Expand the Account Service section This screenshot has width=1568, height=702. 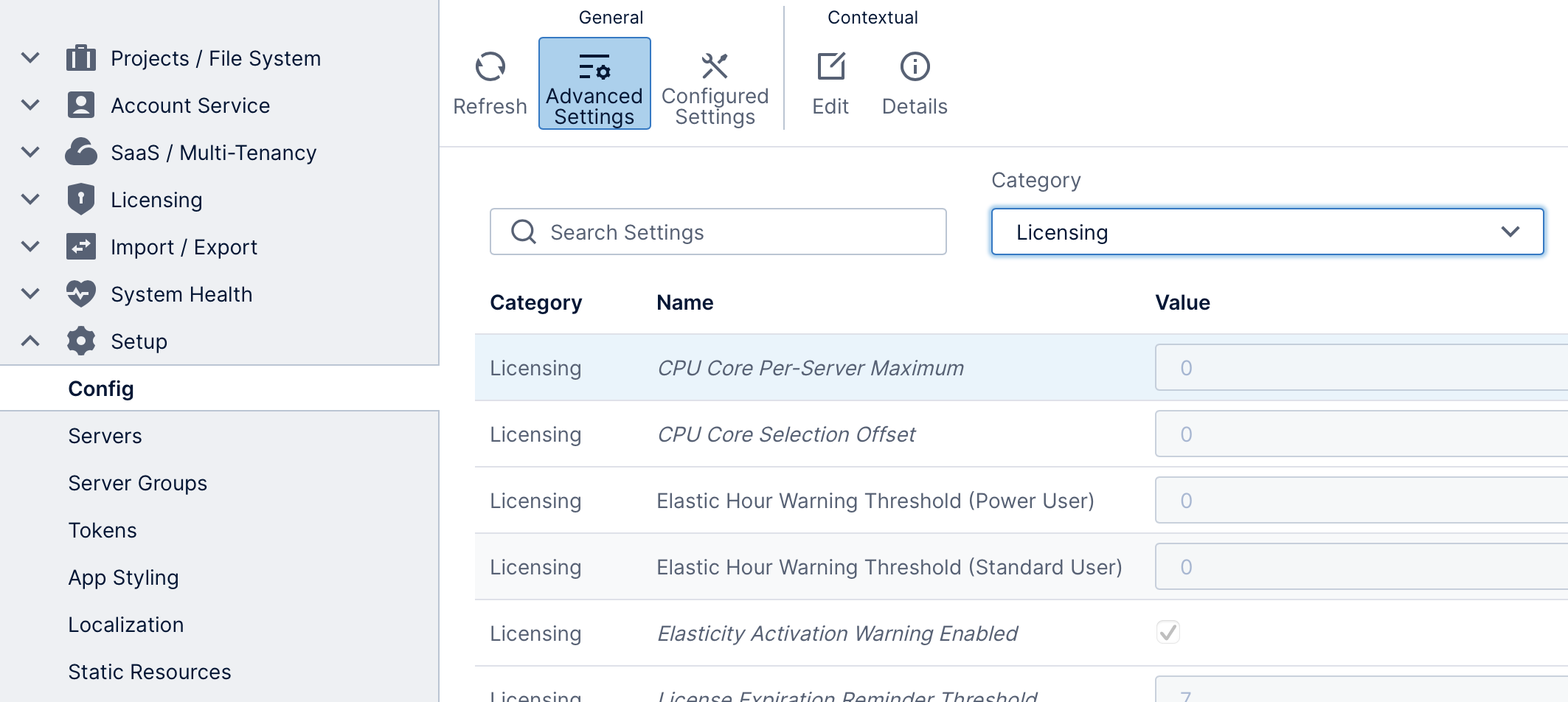click(30, 104)
